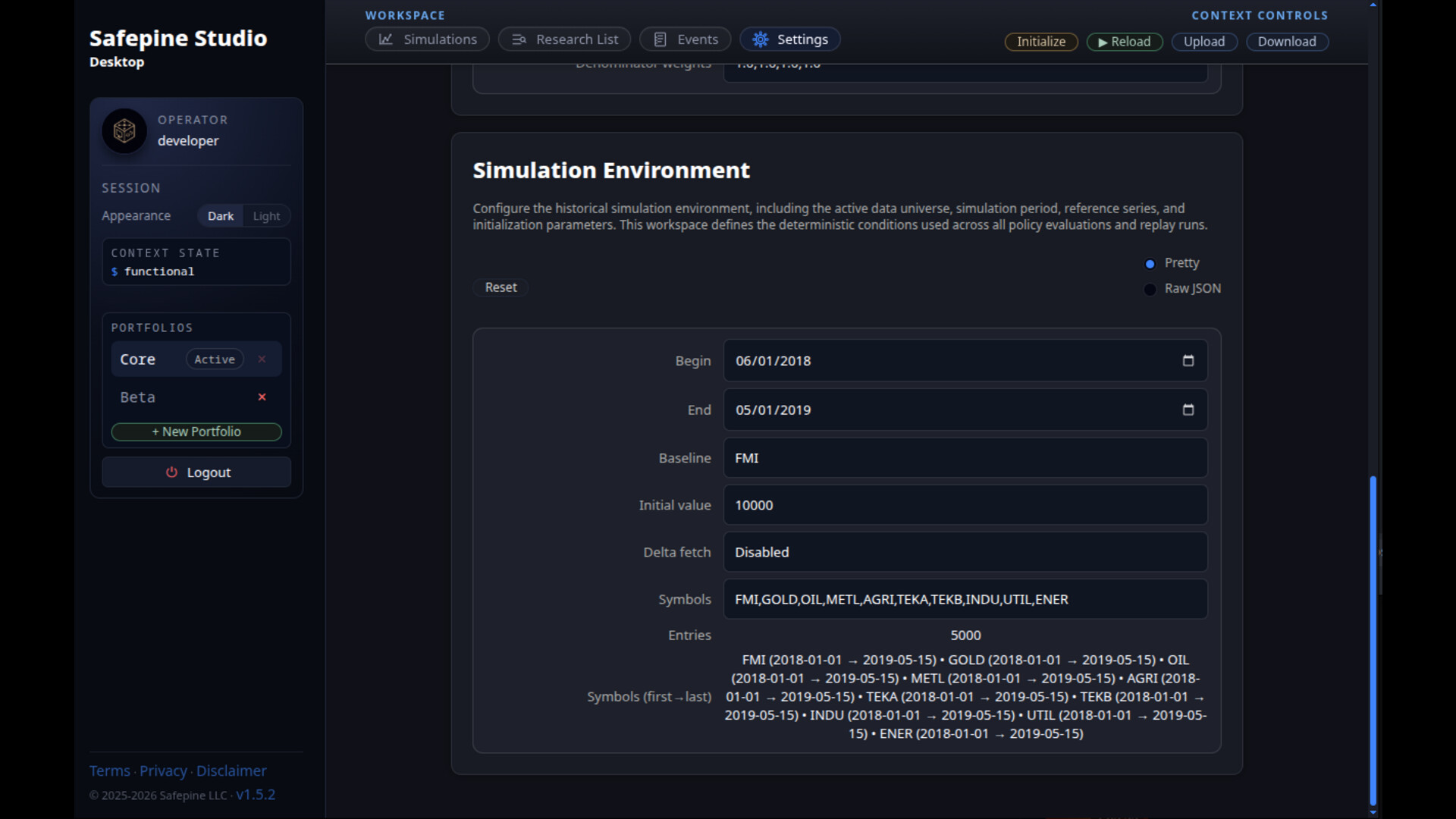Click the gear icon on the Settings tab
The height and width of the screenshot is (819, 1456).
click(x=761, y=39)
